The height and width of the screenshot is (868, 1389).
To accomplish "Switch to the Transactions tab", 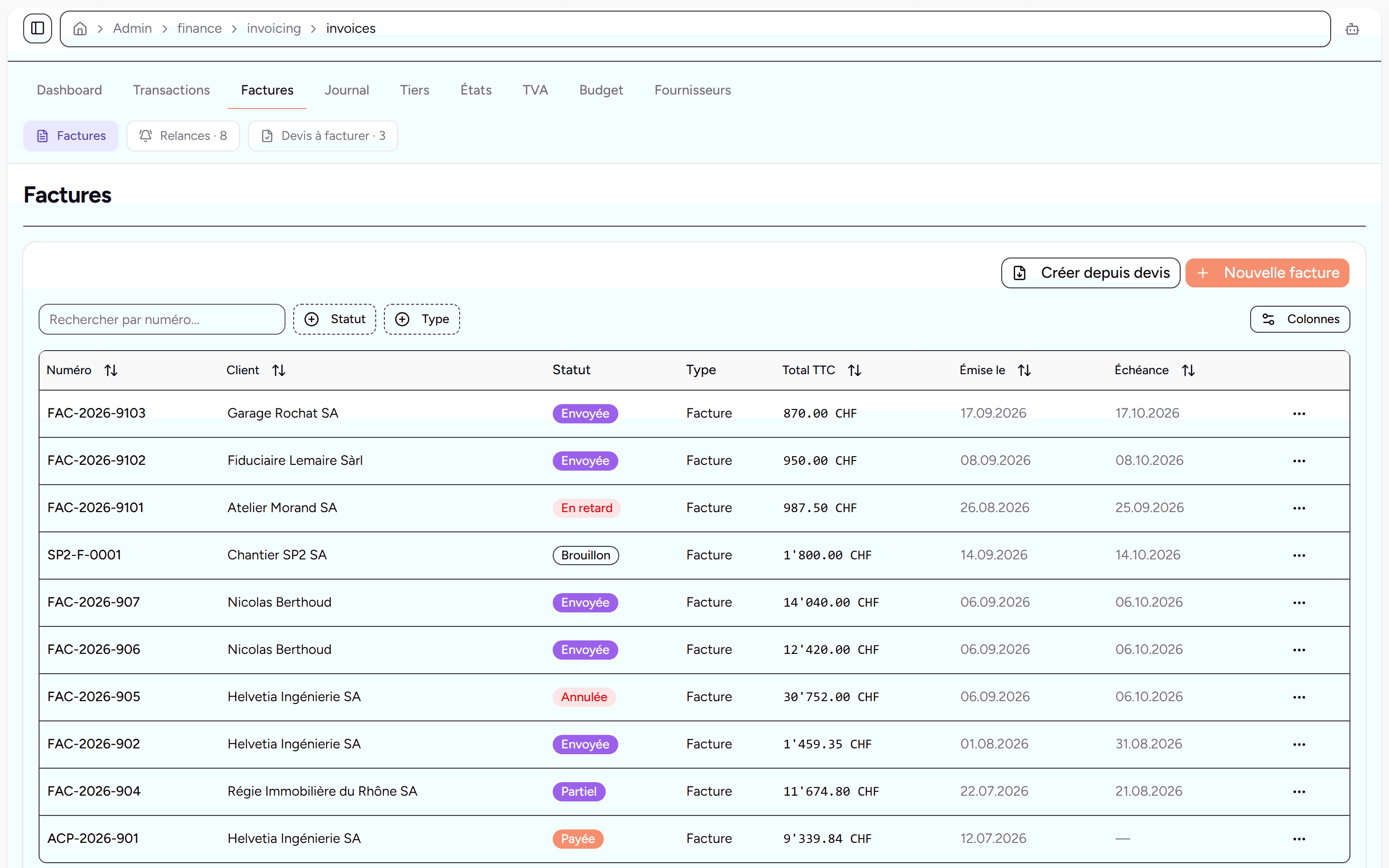I will (171, 90).
